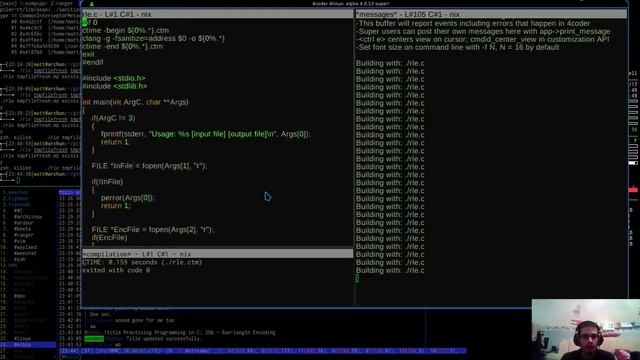Click 'This buffer will report events' message

473,23
